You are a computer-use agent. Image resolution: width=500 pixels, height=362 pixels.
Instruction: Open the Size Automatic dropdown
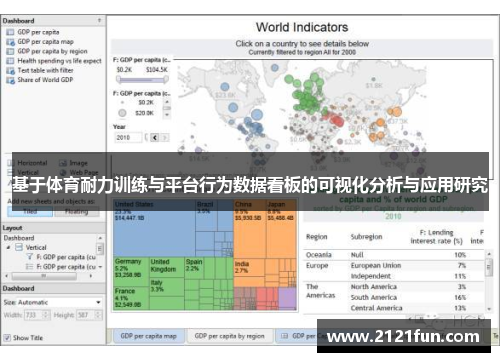tap(98, 302)
